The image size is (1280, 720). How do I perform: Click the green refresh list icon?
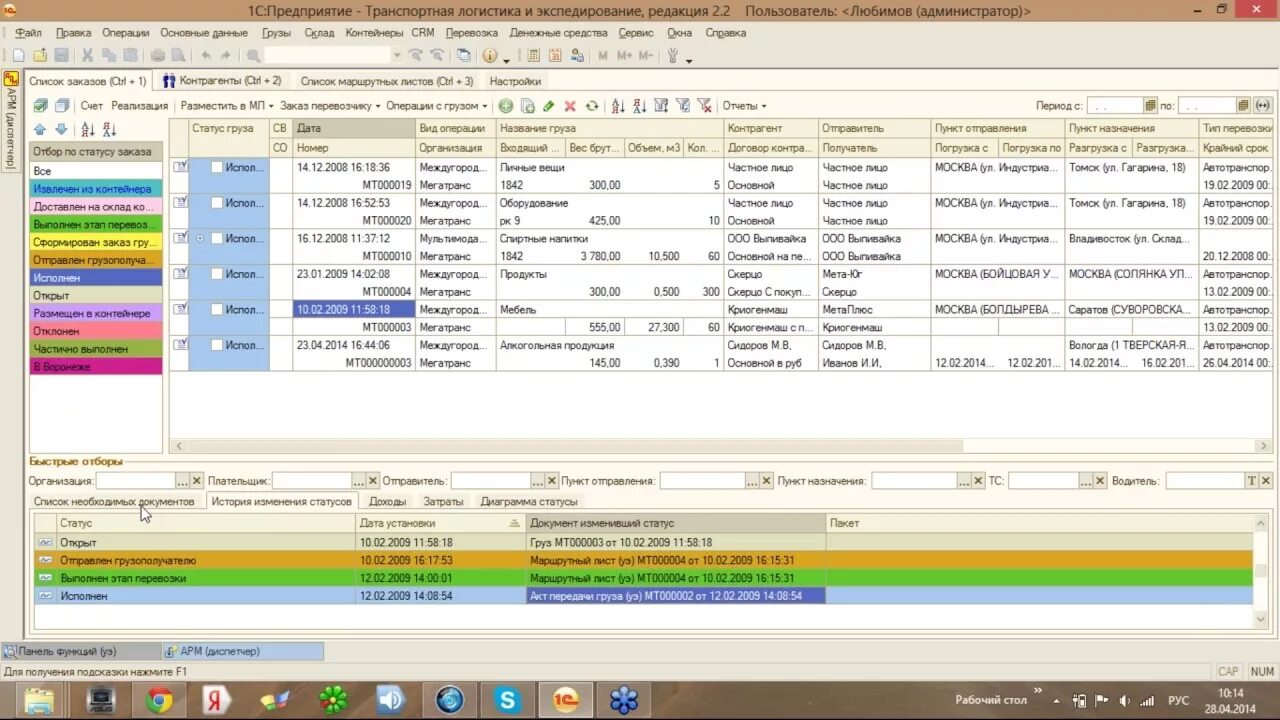click(592, 106)
